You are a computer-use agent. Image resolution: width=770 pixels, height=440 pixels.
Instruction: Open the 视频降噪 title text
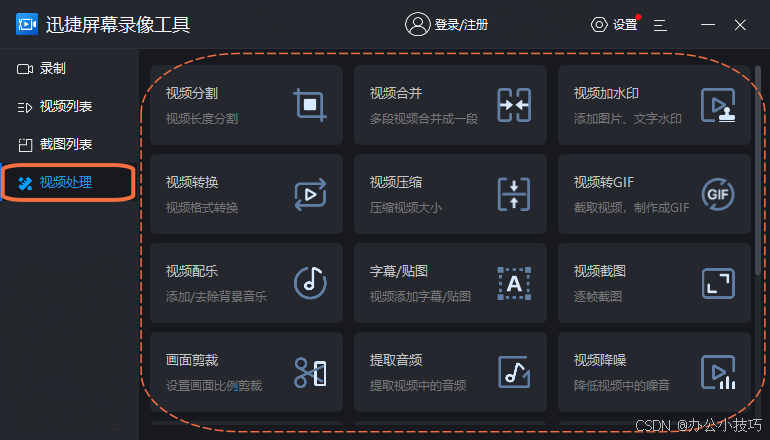click(x=600, y=360)
